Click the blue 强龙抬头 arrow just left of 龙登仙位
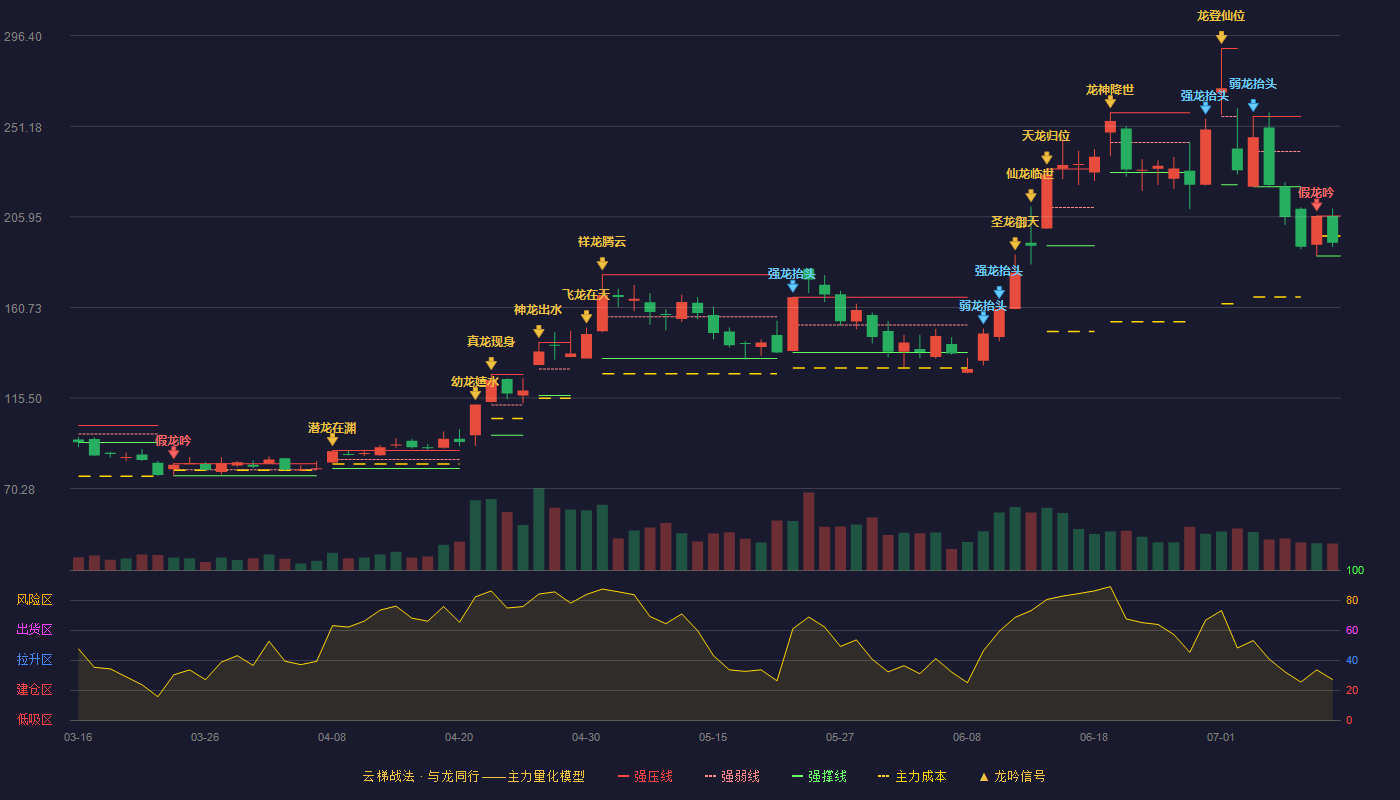1400x800 pixels. pos(1205,107)
